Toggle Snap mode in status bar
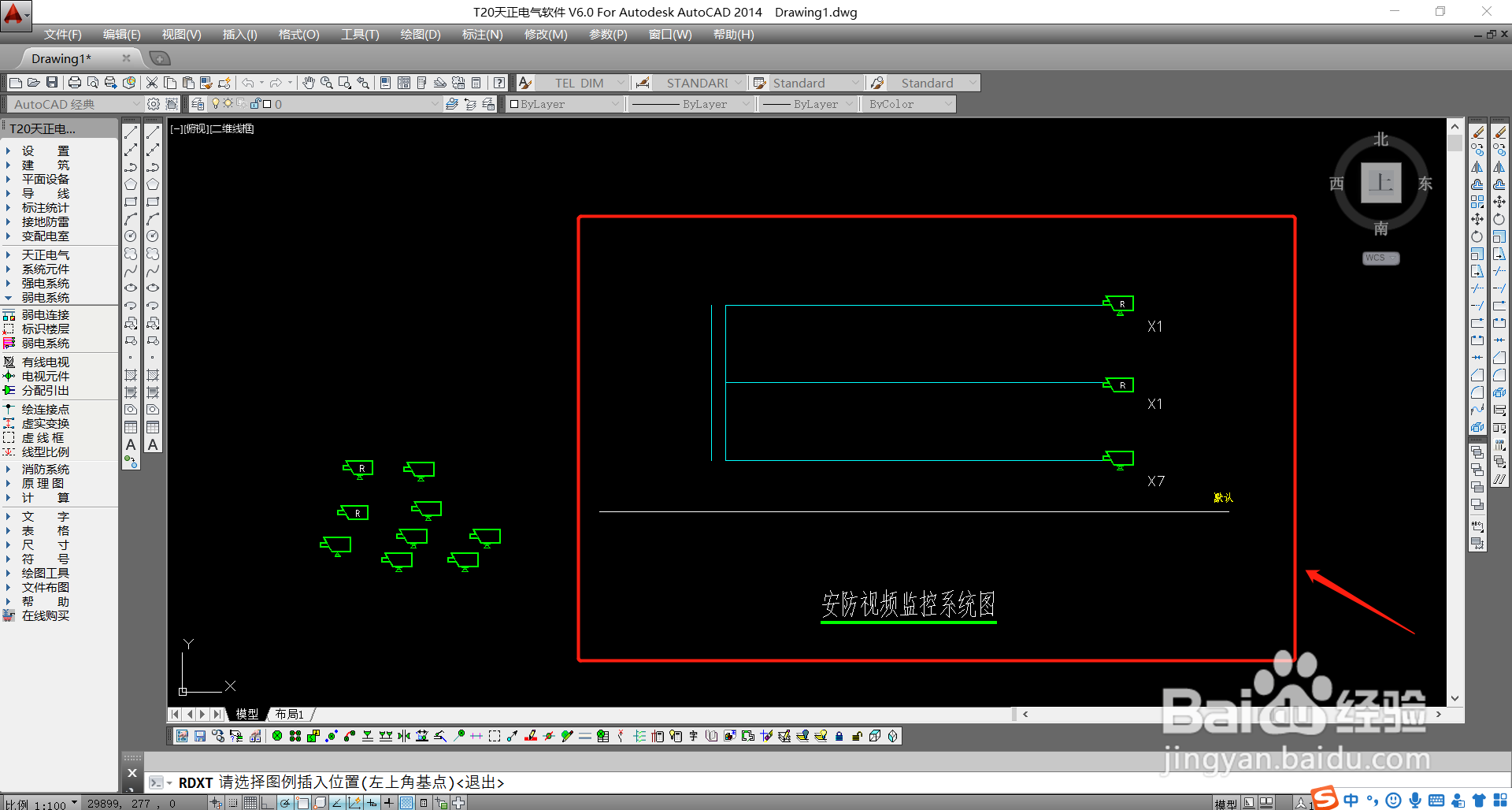The image size is (1512, 810). tap(233, 803)
